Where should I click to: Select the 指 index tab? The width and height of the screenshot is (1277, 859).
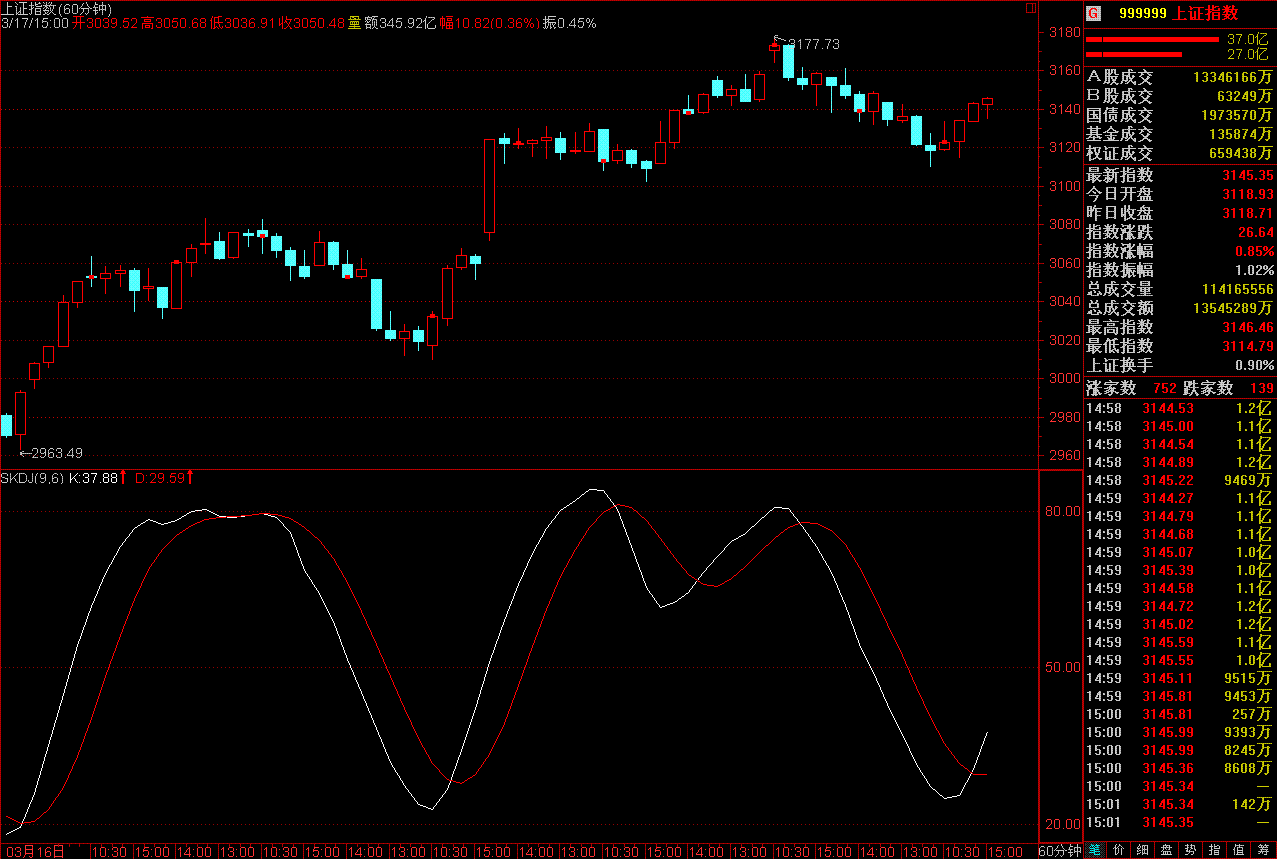[x=1215, y=850]
